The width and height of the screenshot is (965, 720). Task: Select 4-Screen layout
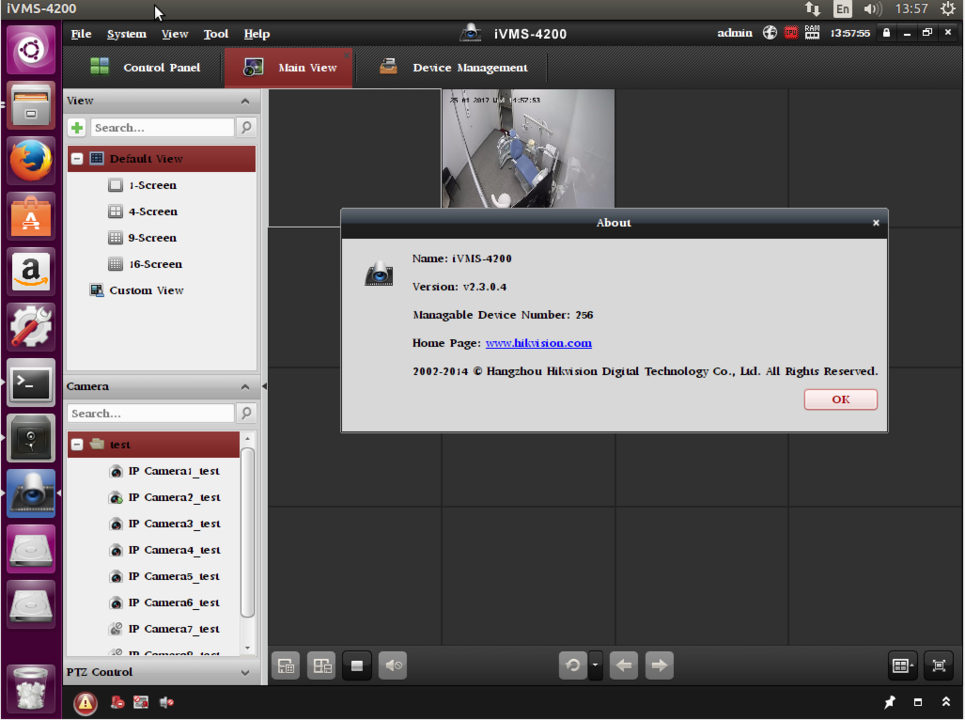[153, 211]
